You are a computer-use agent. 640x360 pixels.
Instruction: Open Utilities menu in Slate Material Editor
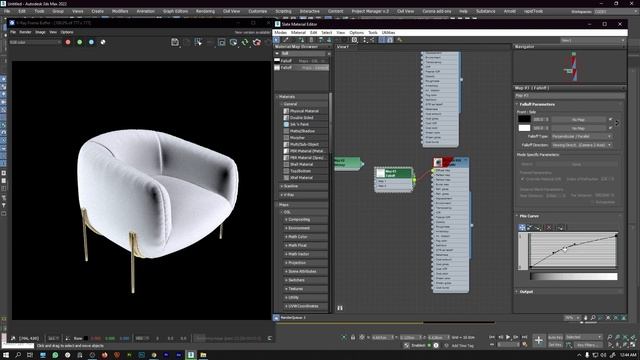(x=388, y=32)
